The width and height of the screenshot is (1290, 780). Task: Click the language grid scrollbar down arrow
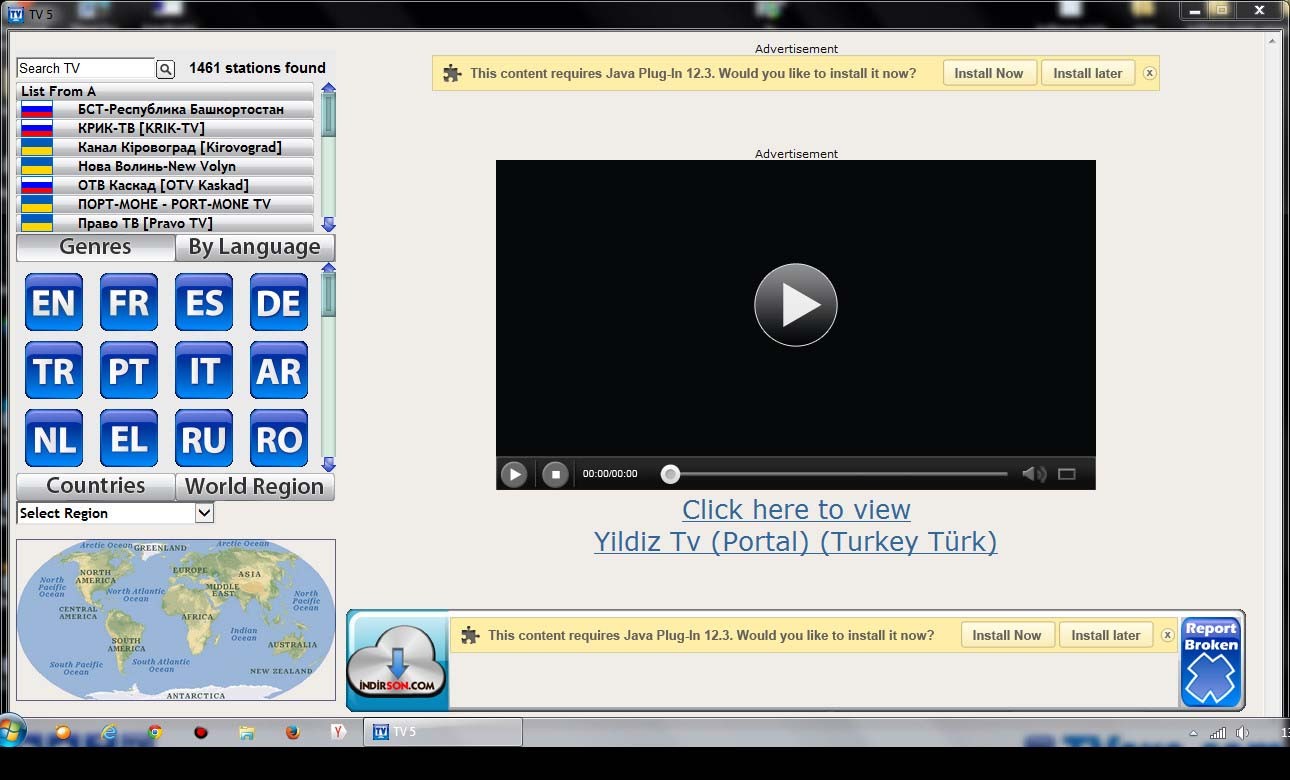coord(328,465)
